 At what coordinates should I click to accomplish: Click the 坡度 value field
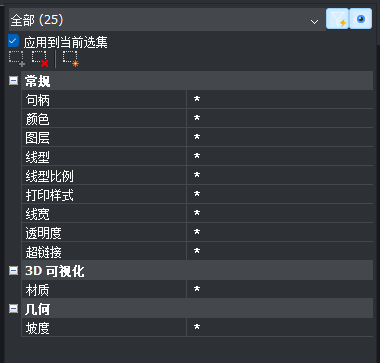tap(280, 328)
